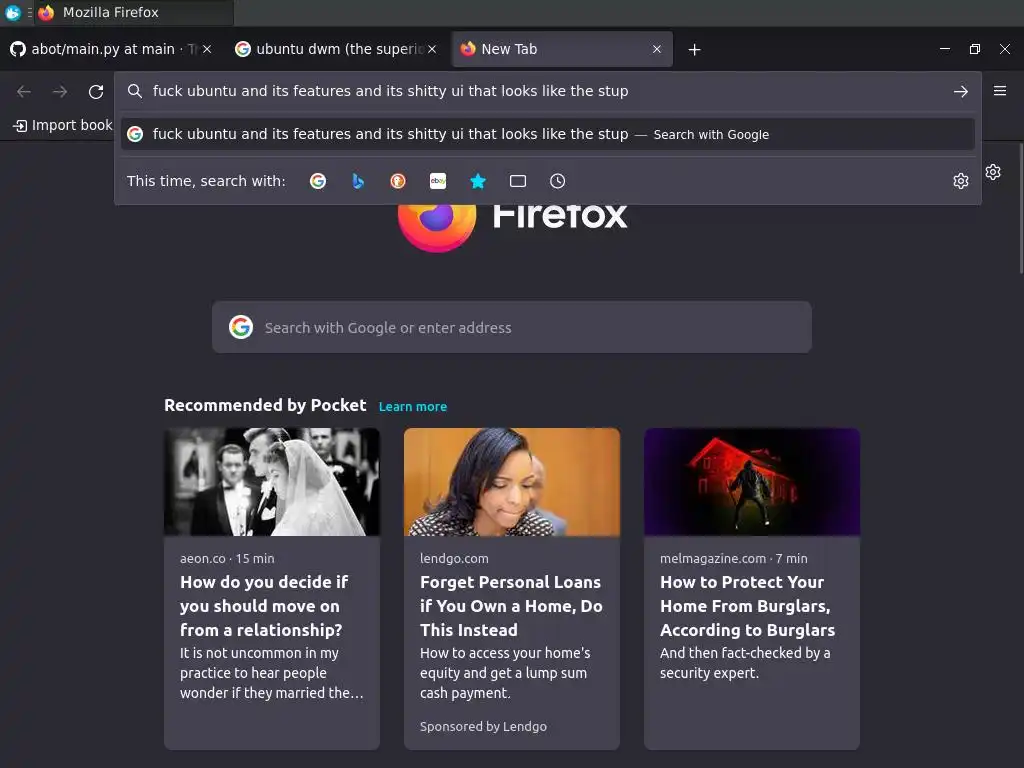This screenshot has width=1024, height=768.
Task: Click the Mozilla Firefox taskbar entry
Action: point(133,12)
